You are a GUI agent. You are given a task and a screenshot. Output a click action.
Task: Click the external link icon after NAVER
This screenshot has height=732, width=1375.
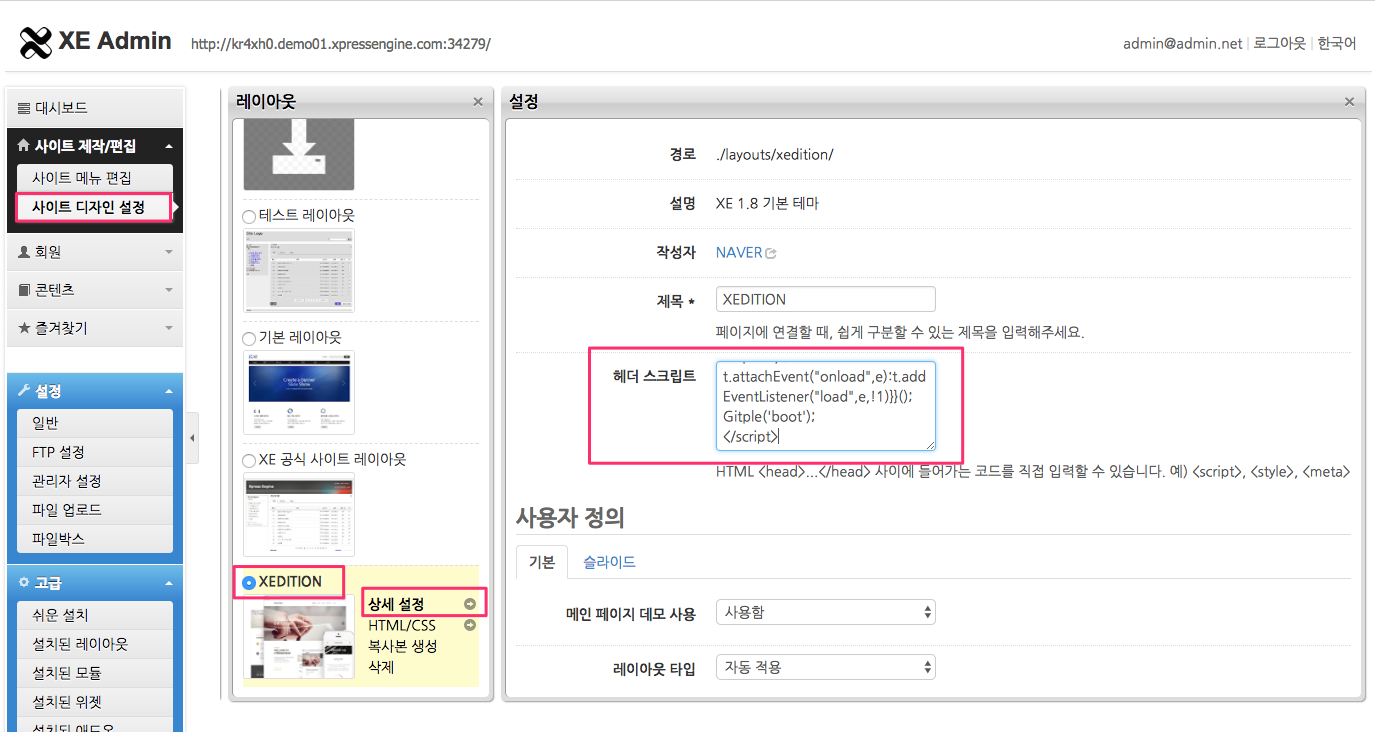coord(771,254)
